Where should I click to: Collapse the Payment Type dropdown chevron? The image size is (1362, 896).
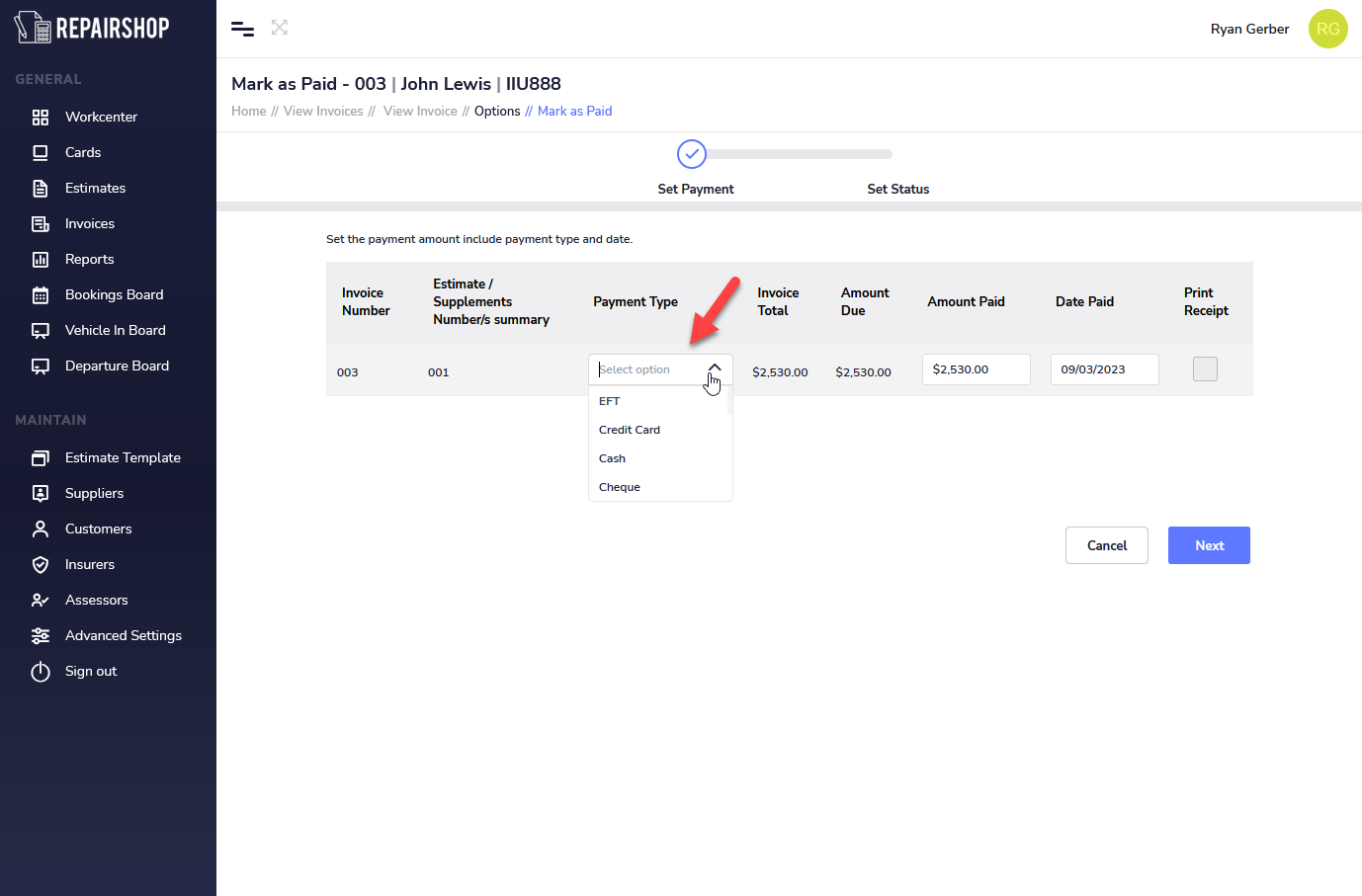[x=715, y=368]
